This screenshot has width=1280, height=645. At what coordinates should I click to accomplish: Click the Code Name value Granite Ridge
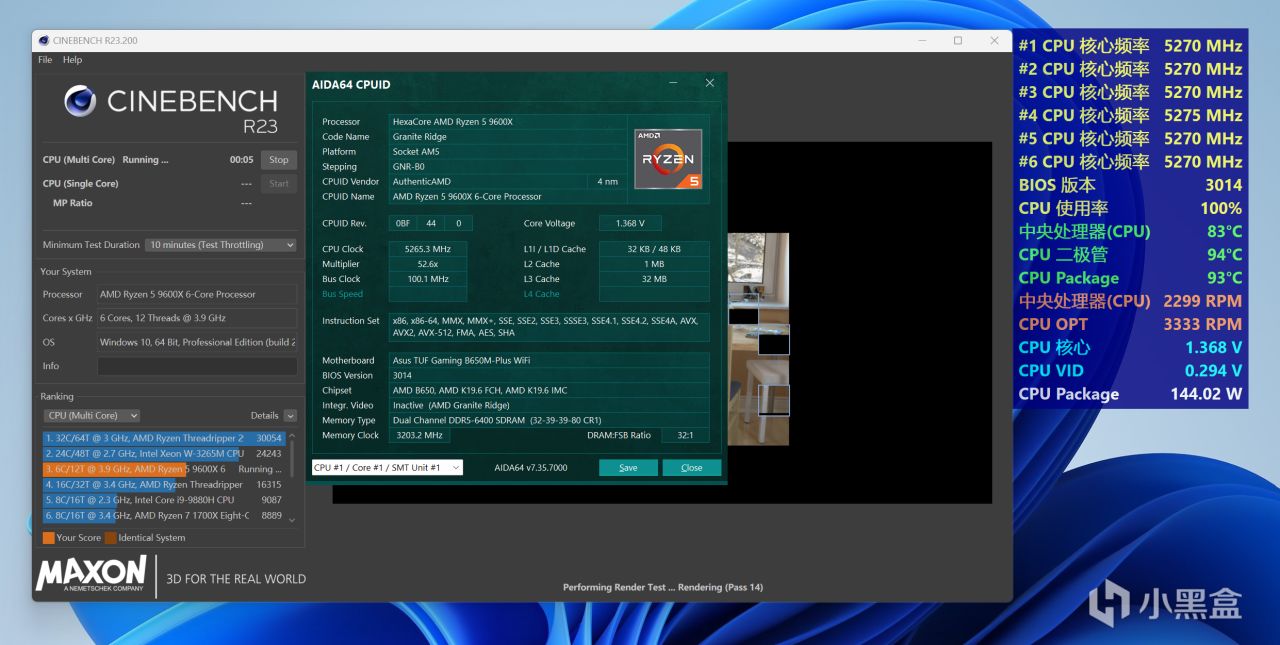tap(506, 137)
